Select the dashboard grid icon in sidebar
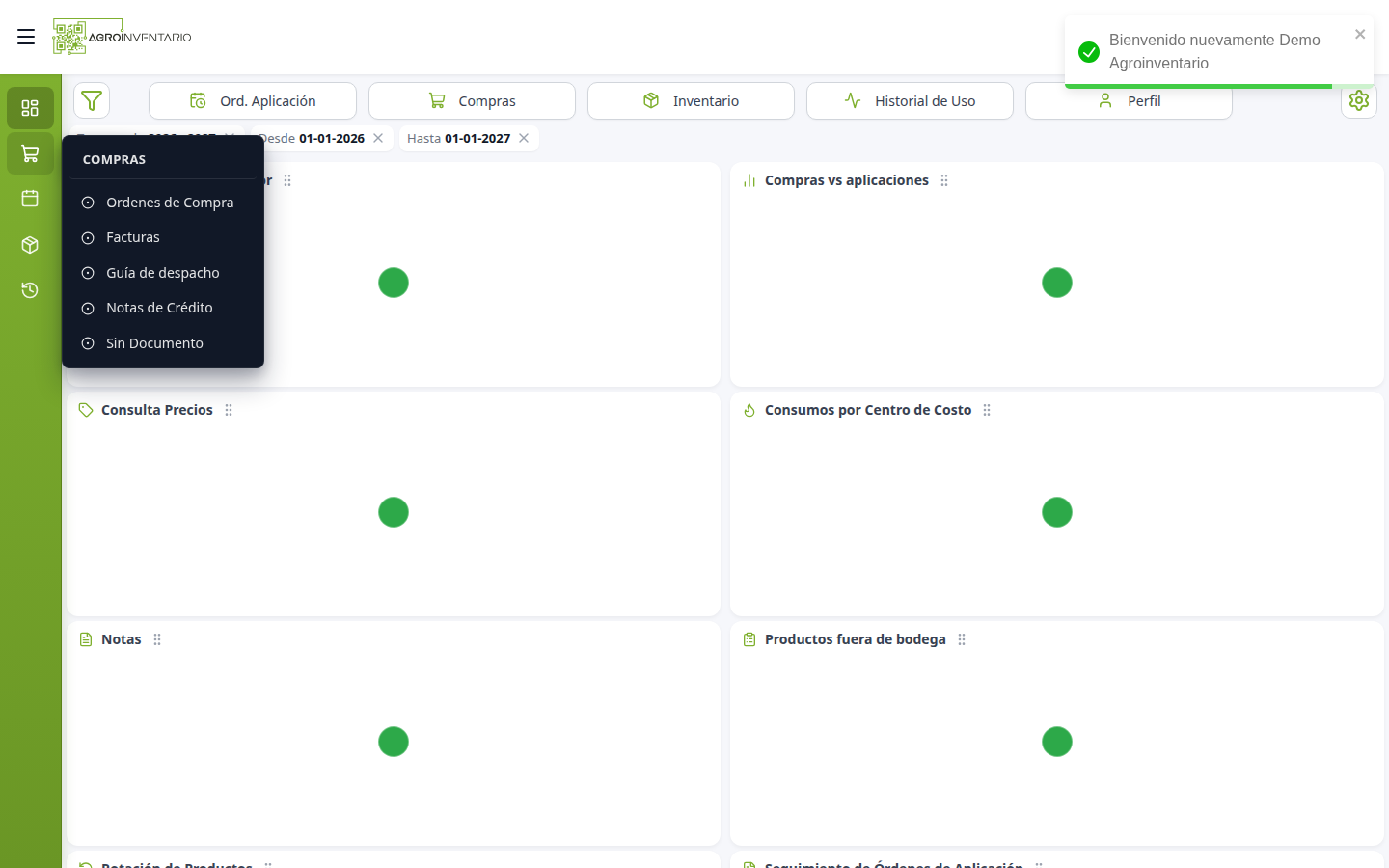The height and width of the screenshot is (868, 1389). [x=30, y=108]
